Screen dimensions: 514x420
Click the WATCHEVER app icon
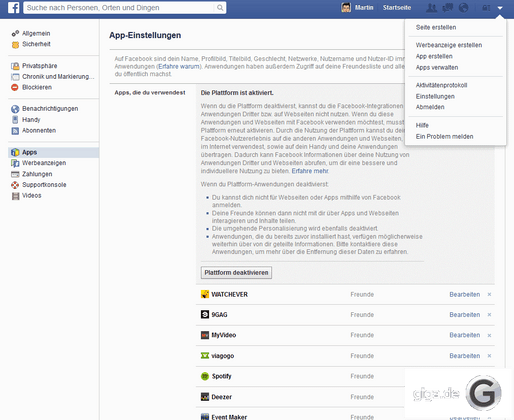click(x=205, y=294)
